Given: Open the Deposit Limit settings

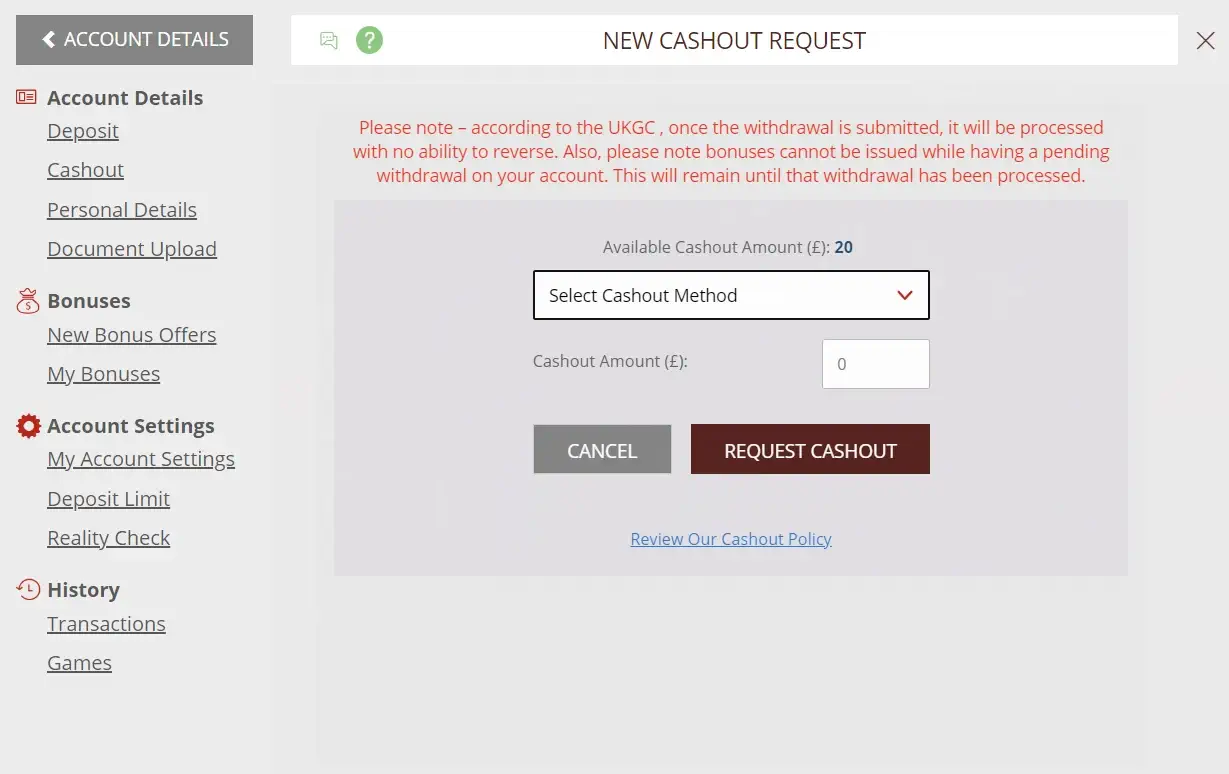Looking at the screenshot, I should (x=108, y=498).
